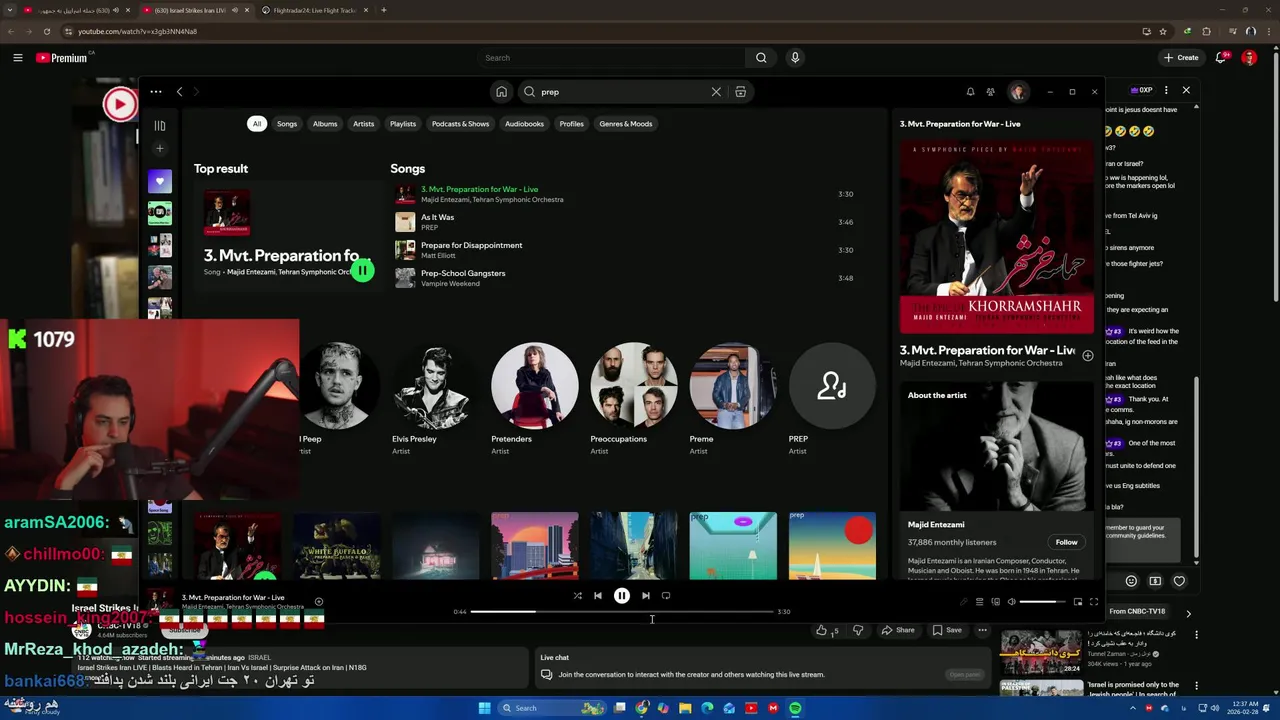Open Connect to a device icon
Viewport: 1280px width, 720px height.
tap(995, 602)
